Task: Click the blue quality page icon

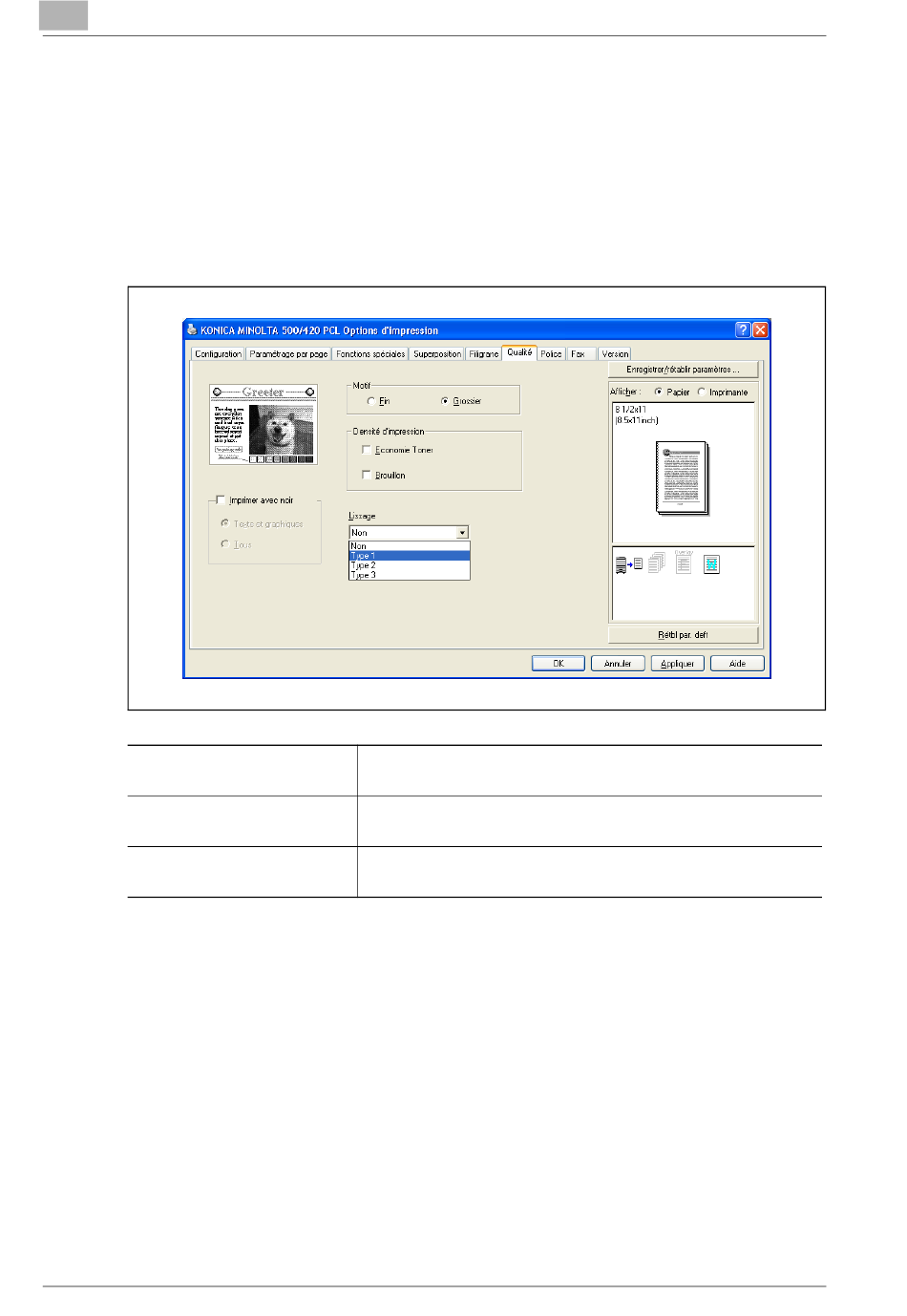Action: click(x=711, y=564)
